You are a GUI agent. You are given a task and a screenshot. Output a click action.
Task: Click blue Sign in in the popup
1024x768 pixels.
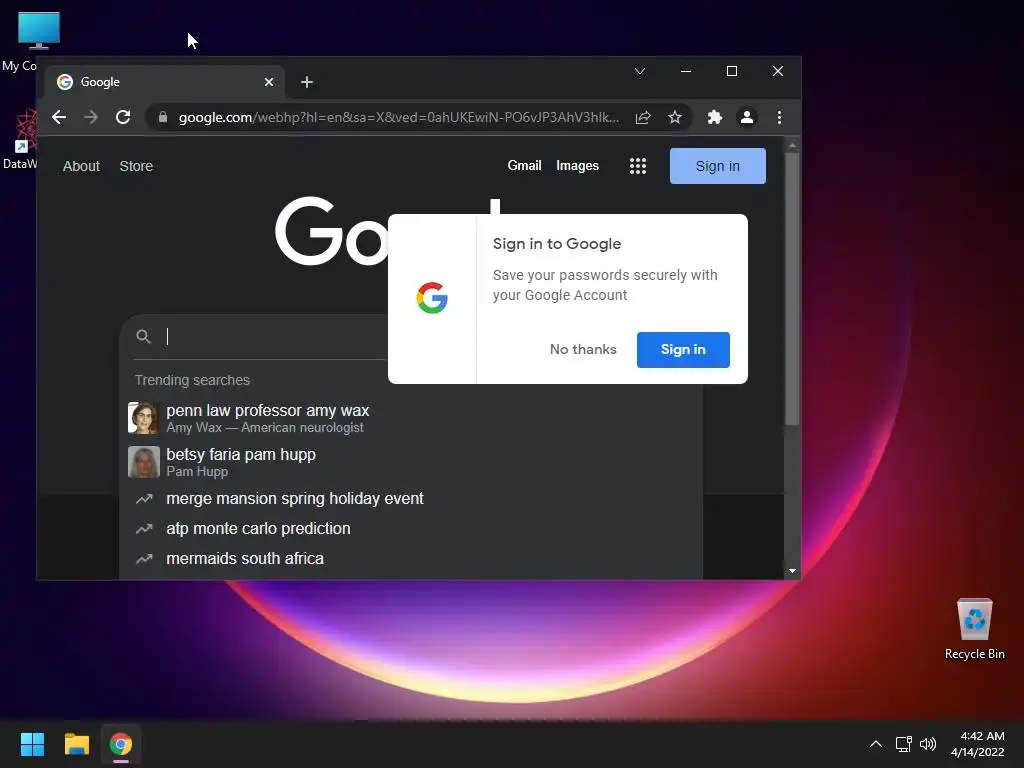click(x=683, y=349)
